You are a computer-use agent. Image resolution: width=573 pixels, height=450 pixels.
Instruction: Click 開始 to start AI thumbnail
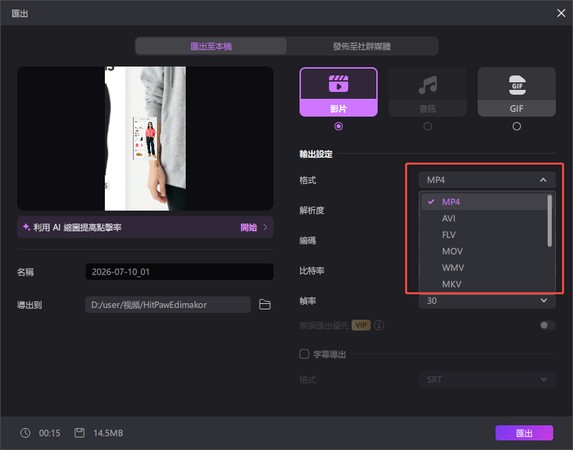point(248,227)
